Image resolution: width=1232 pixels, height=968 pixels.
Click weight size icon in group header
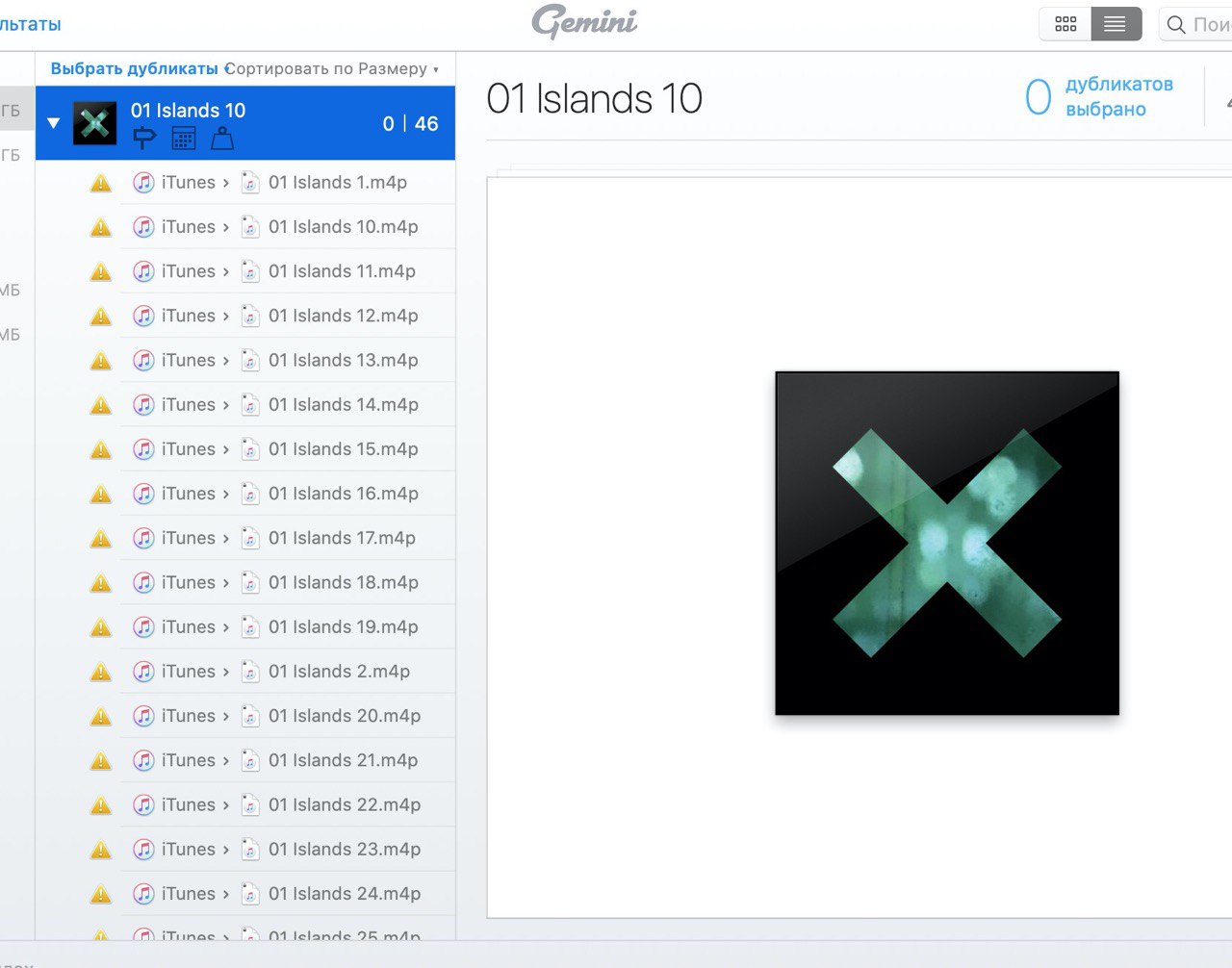[222, 140]
